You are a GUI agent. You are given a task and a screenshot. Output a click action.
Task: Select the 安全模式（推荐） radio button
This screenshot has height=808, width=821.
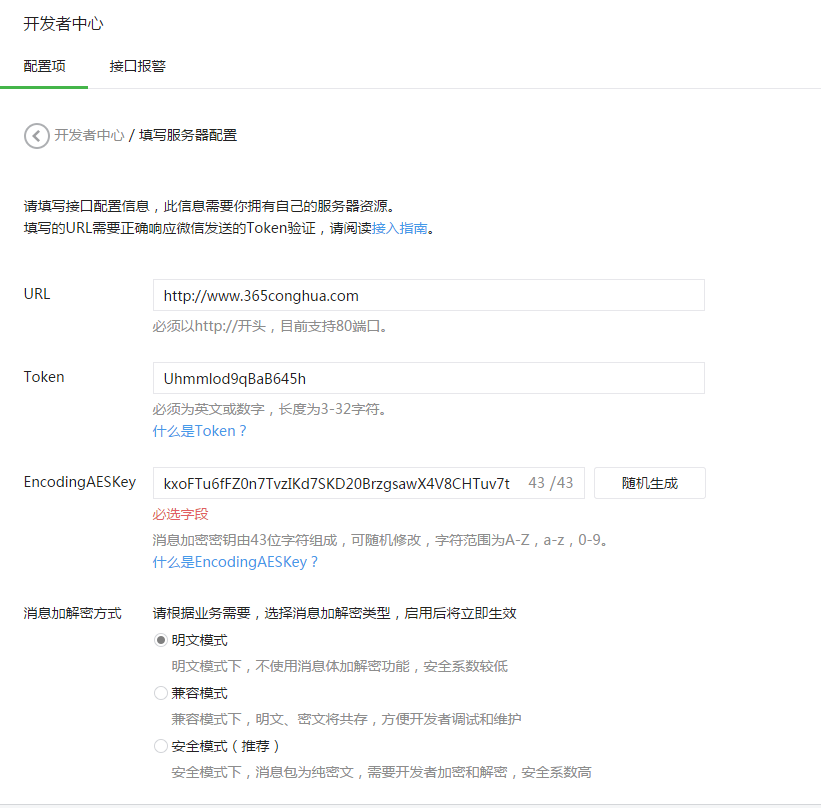(x=161, y=746)
